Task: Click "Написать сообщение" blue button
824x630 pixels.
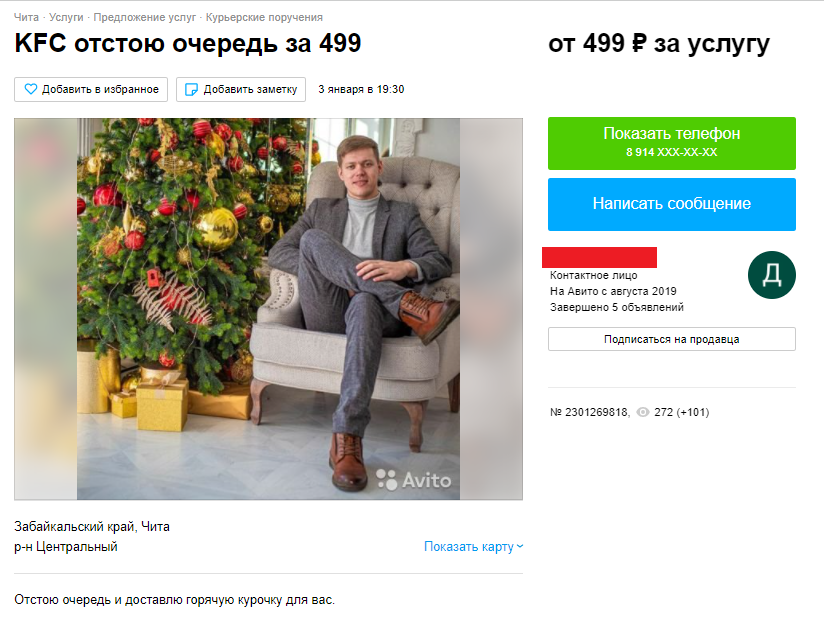Action: [x=672, y=204]
